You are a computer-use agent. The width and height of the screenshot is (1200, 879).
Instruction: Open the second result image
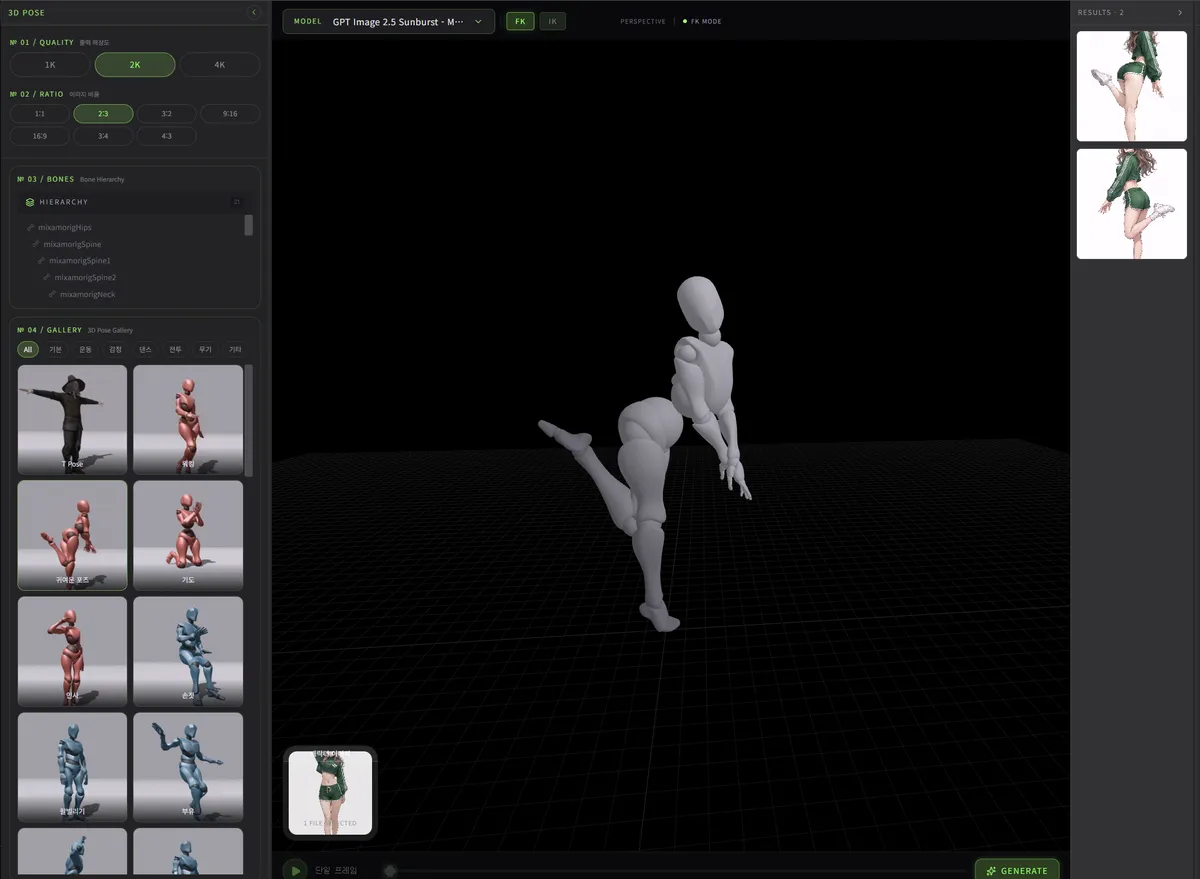tap(1131, 204)
